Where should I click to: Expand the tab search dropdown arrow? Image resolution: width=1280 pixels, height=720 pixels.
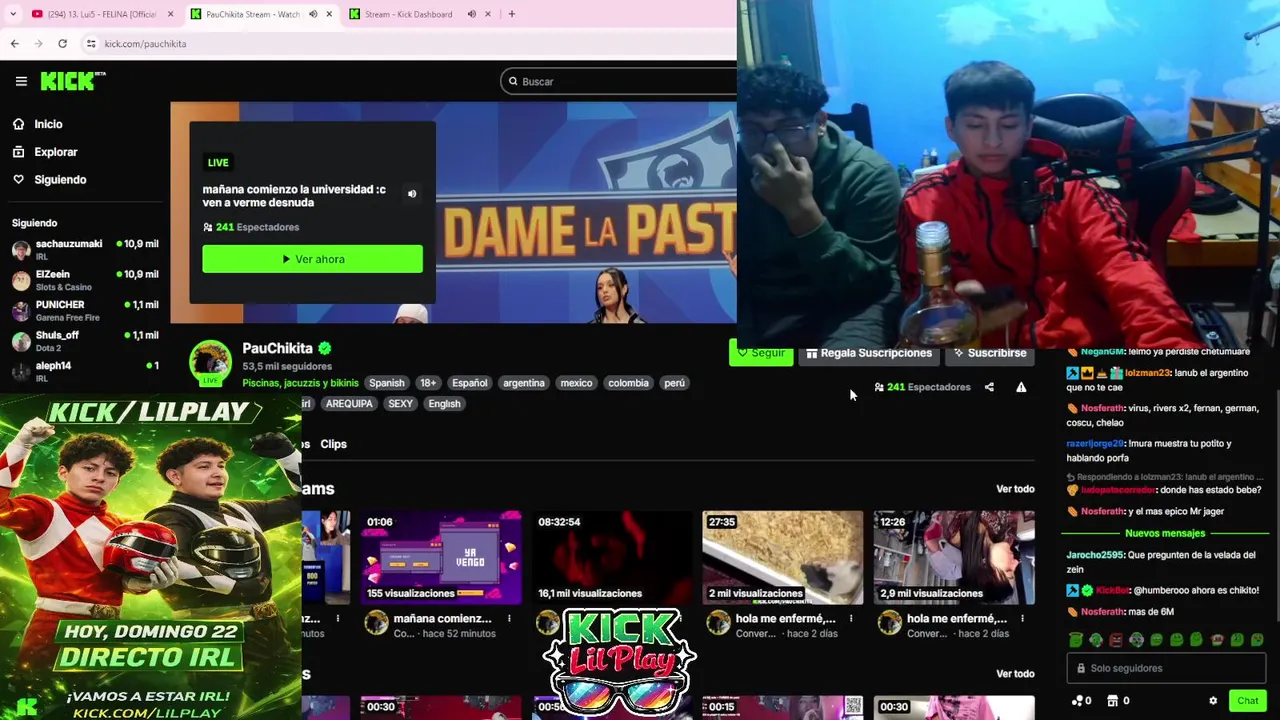pyautogui.click(x=13, y=14)
